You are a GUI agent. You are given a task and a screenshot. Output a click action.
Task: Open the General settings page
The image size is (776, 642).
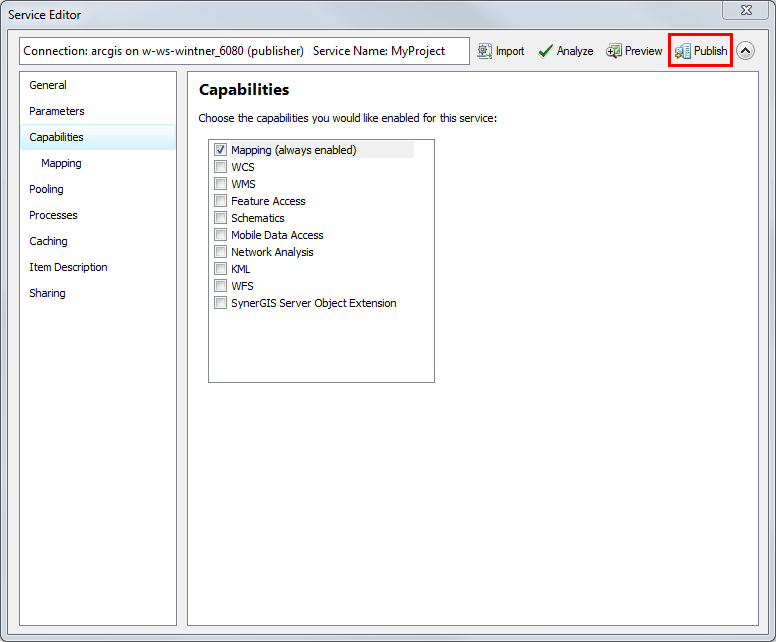(48, 85)
